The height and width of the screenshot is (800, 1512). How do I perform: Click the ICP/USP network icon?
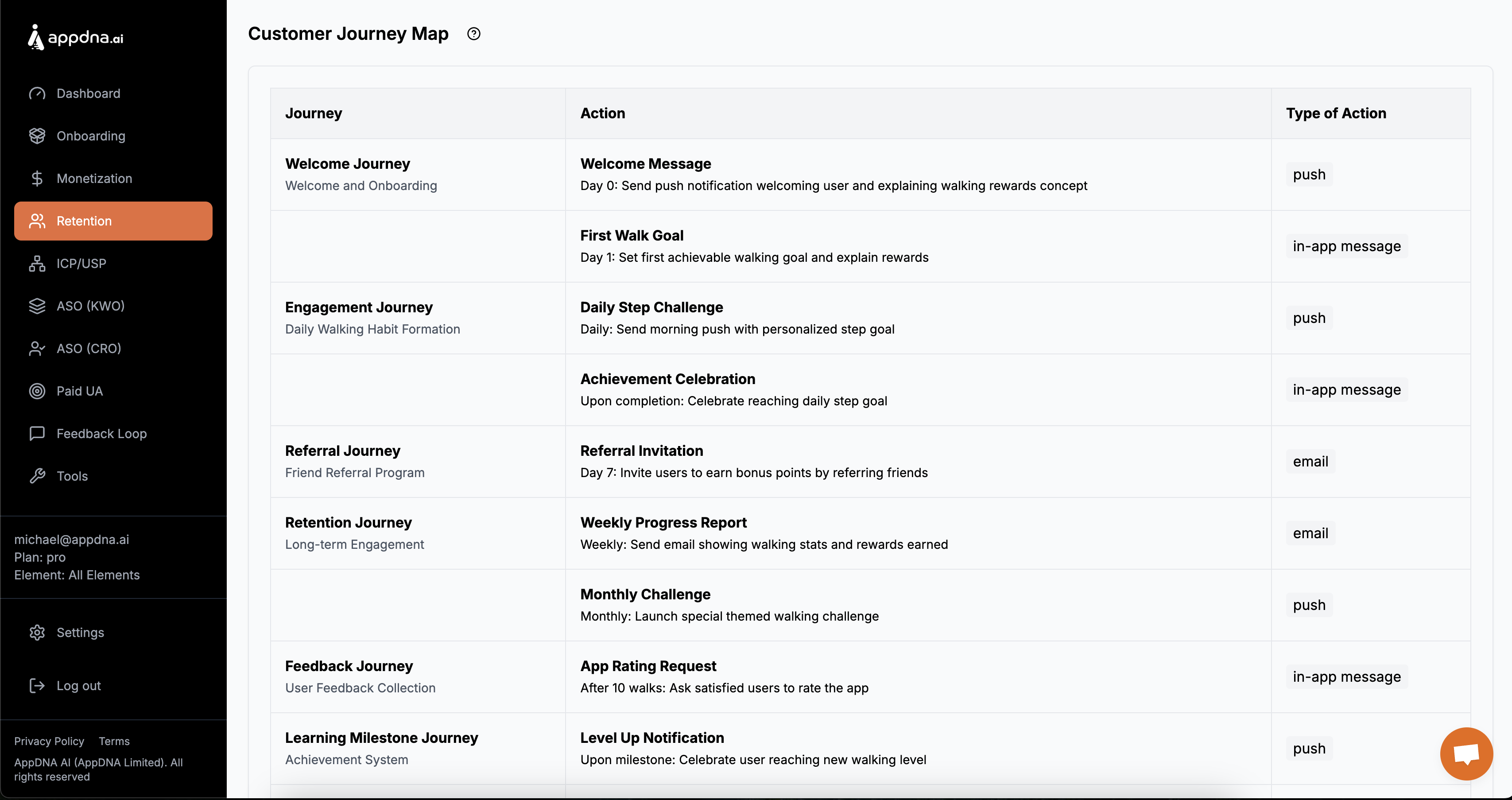pyautogui.click(x=37, y=264)
